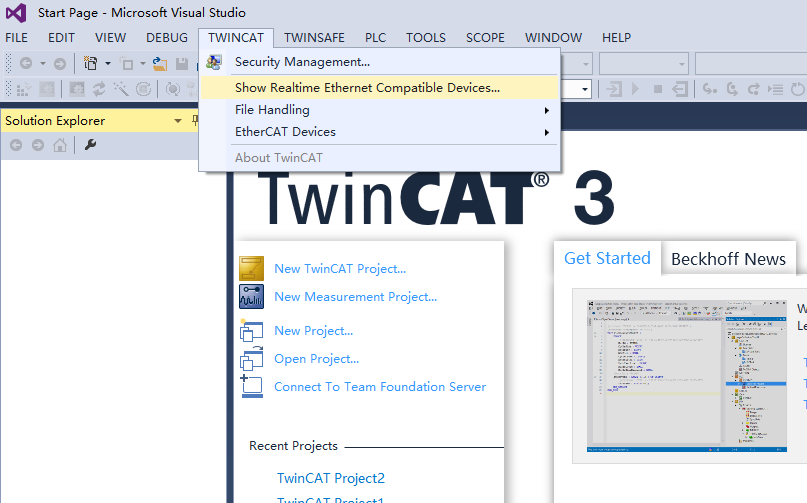Click the Navigate Backward toolbar arrow
807x503 pixels.
[x=26, y=63]
